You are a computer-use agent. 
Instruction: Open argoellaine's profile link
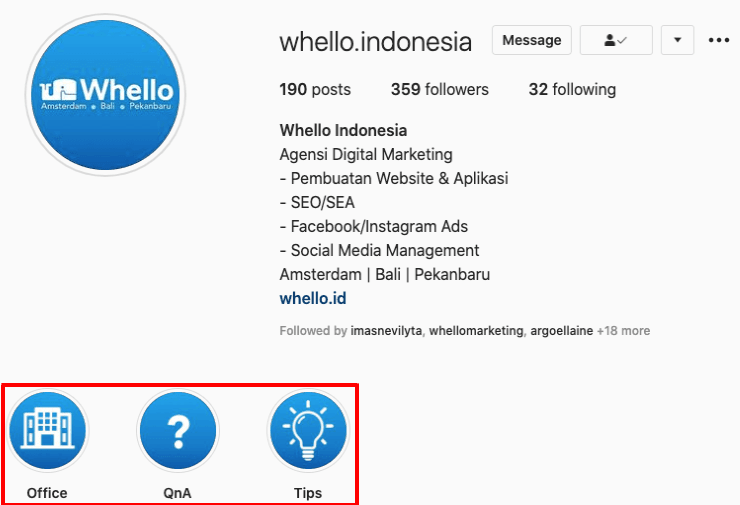pos(562,330)
